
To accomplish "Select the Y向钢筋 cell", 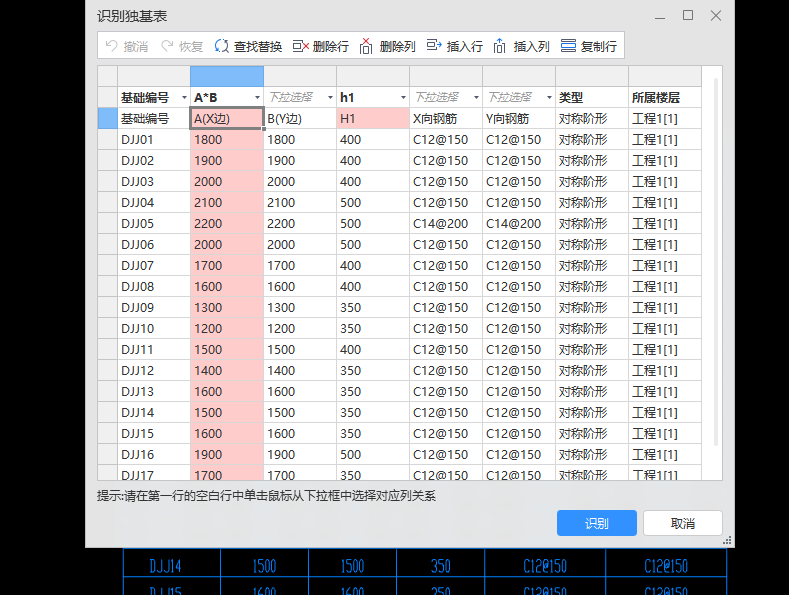I will [x=519, y=118].
